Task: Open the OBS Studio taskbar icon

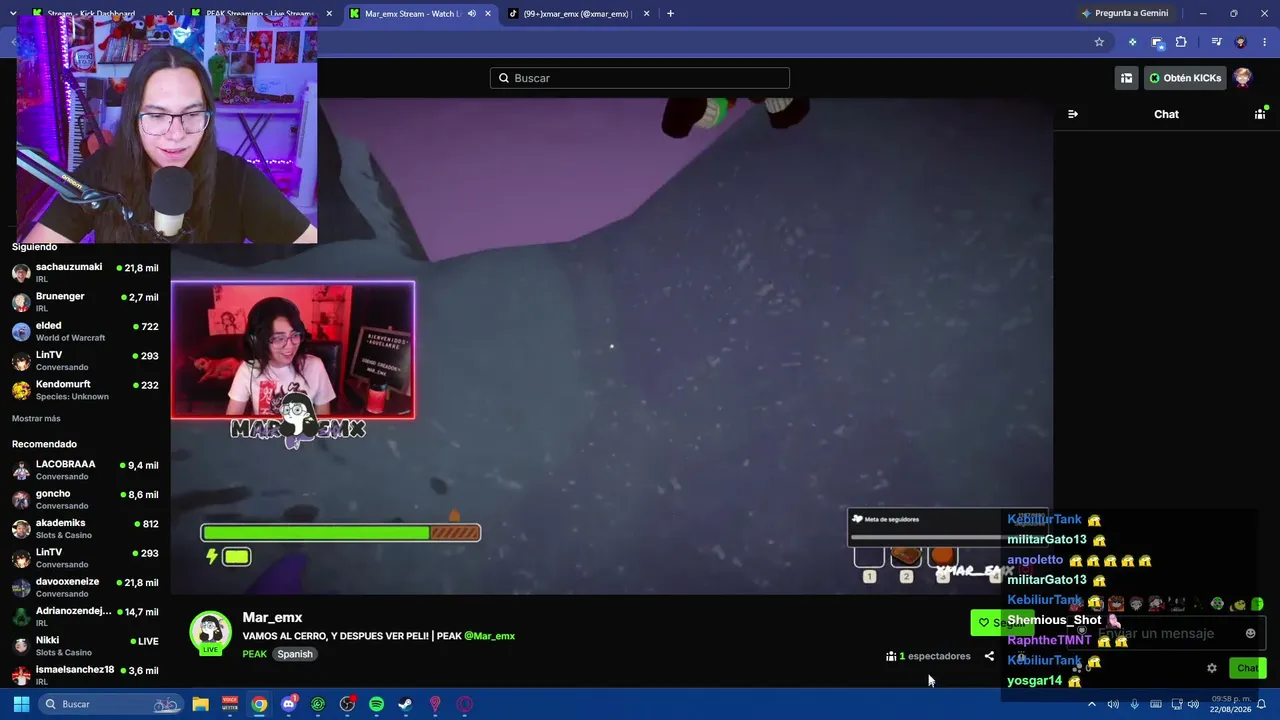Action: point(347,704)
